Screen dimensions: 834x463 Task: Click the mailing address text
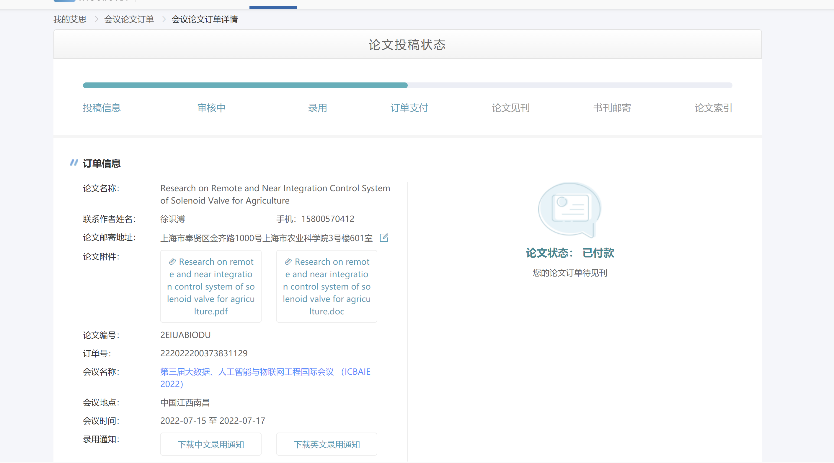[x=266, y=238]
